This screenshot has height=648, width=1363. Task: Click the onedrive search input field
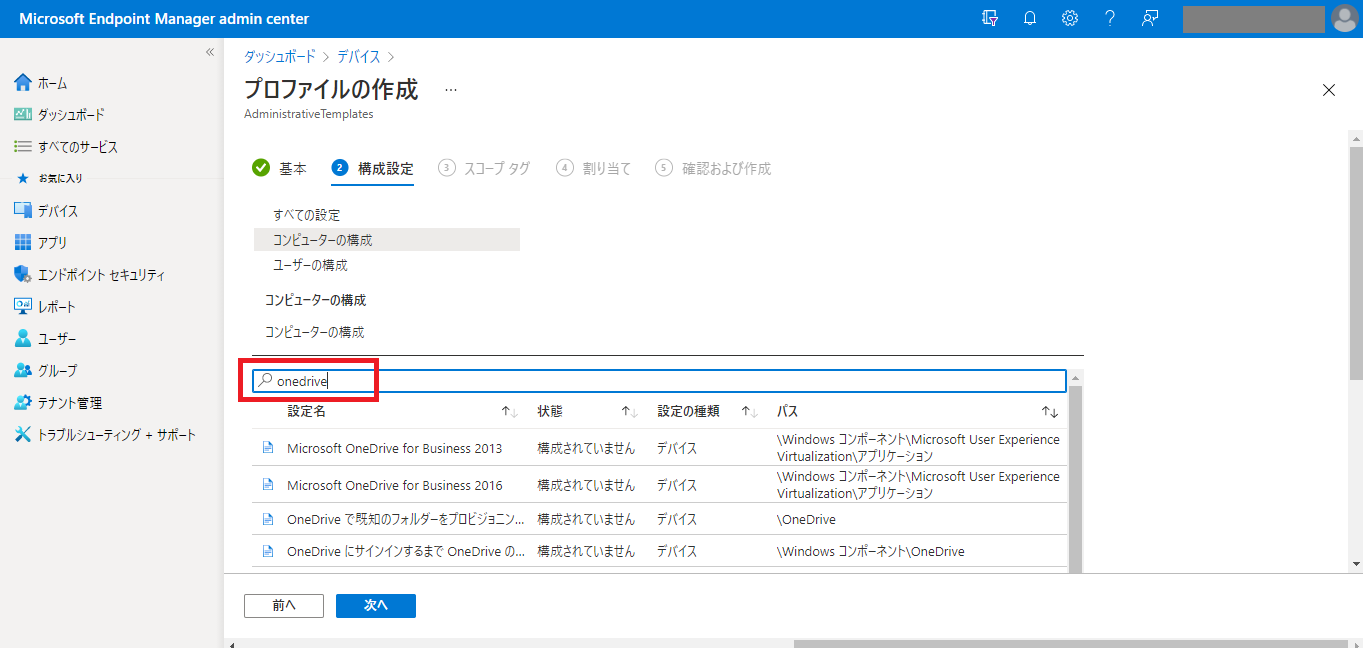click(x=660, y=381)
